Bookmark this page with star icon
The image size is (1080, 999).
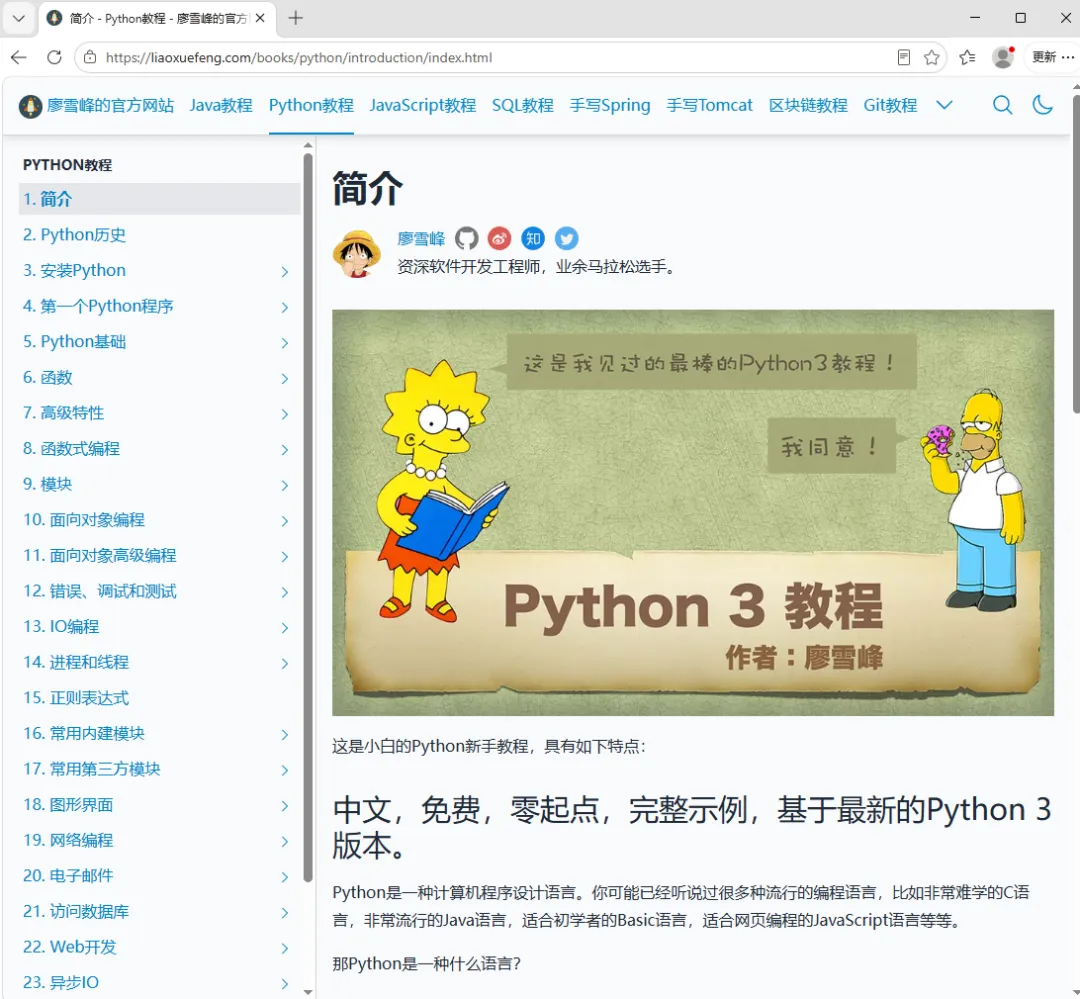click(931, 57)
